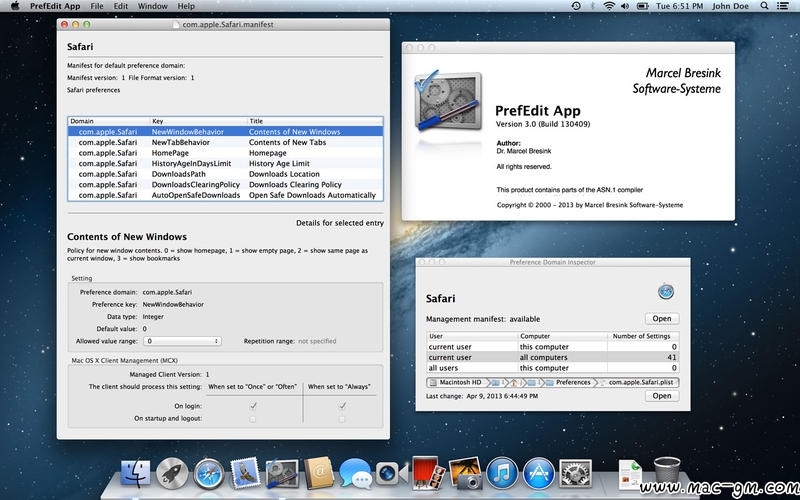Open App Store icon in Dock
Viewport: 800px width, 500px height.
pyautogui.click(x=538, y=473)
